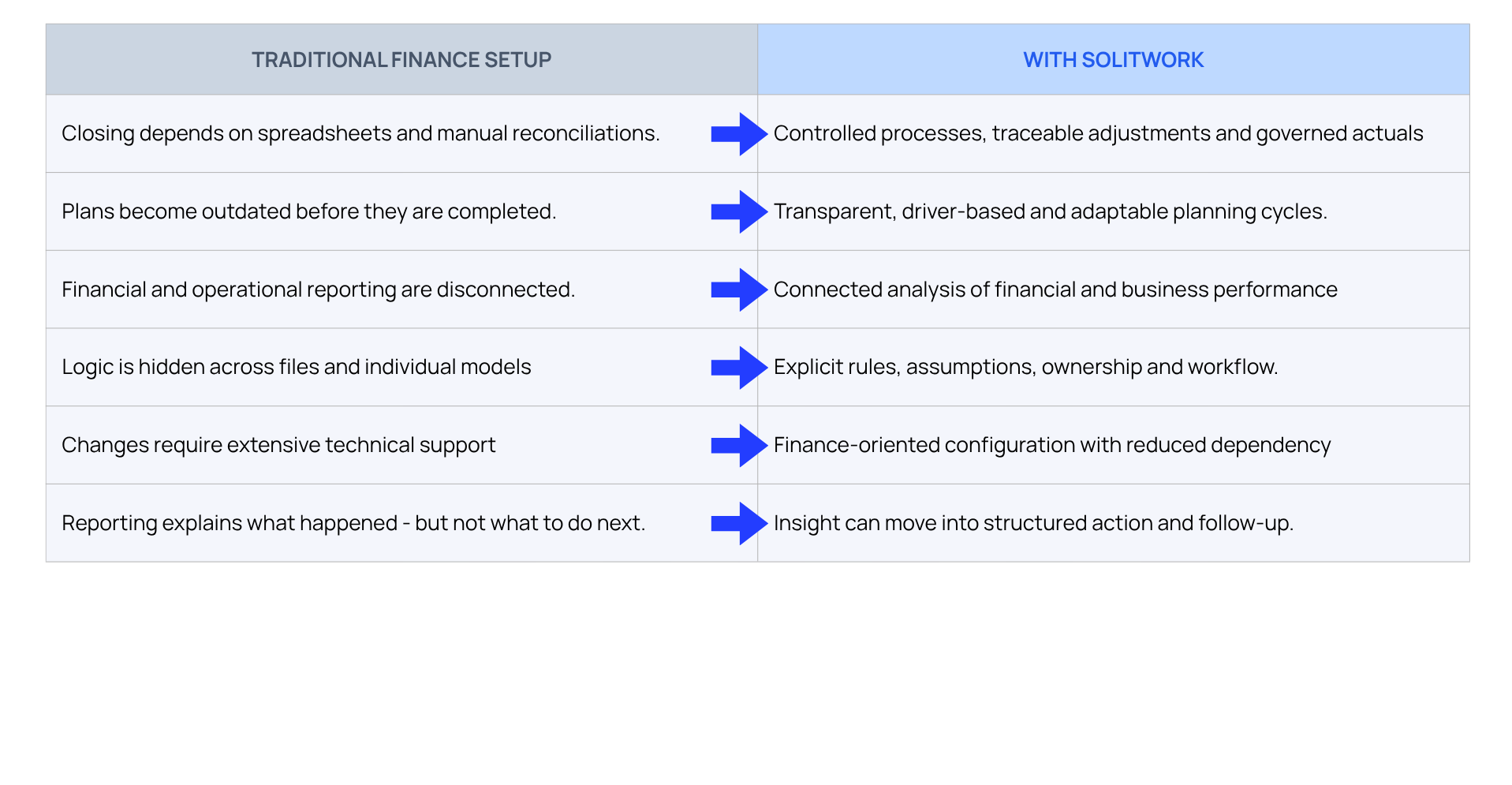
Task: Select the With Solitwork column header
Action: coord(1114,60)
